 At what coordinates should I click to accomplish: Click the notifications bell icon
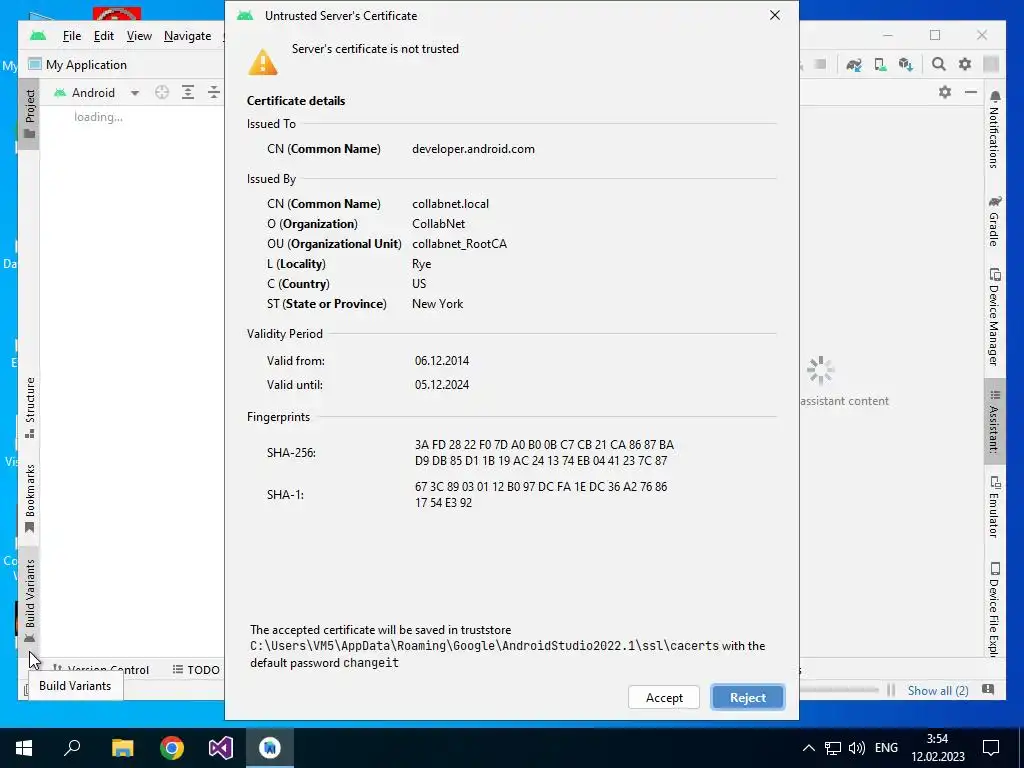(995, 97)
